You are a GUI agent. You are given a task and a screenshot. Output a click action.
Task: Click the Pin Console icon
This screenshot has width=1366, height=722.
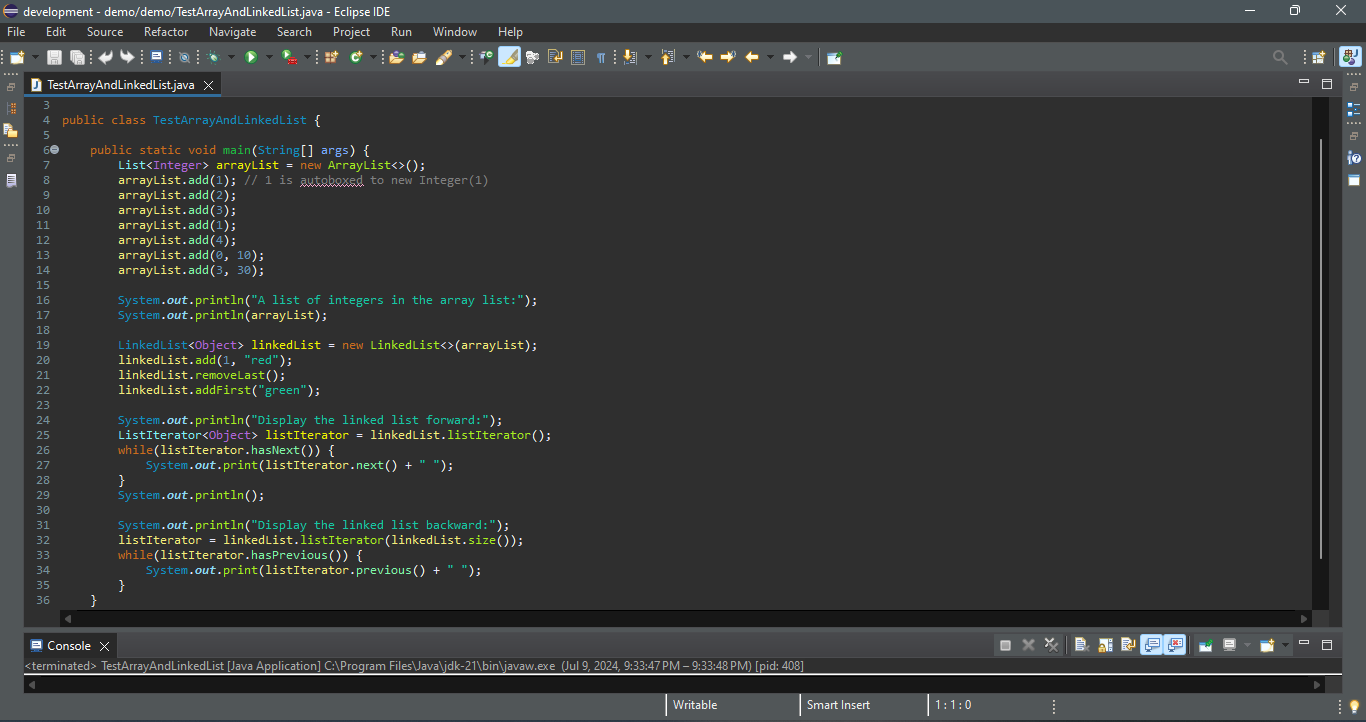1205,645
